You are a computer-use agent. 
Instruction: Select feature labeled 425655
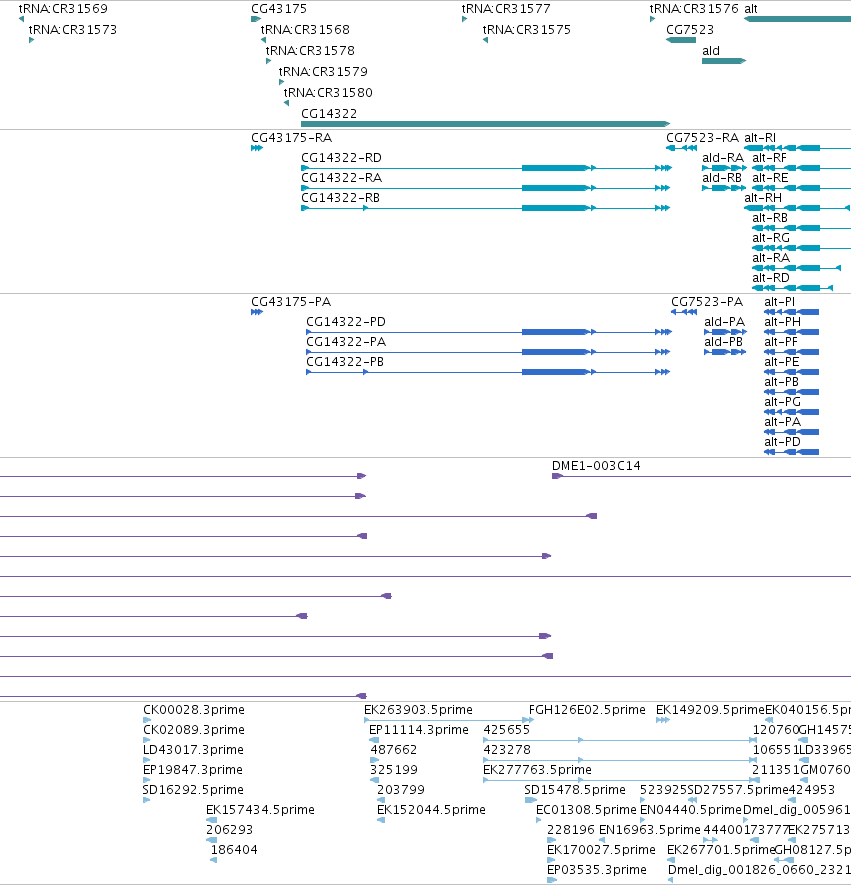click(507, 730)
